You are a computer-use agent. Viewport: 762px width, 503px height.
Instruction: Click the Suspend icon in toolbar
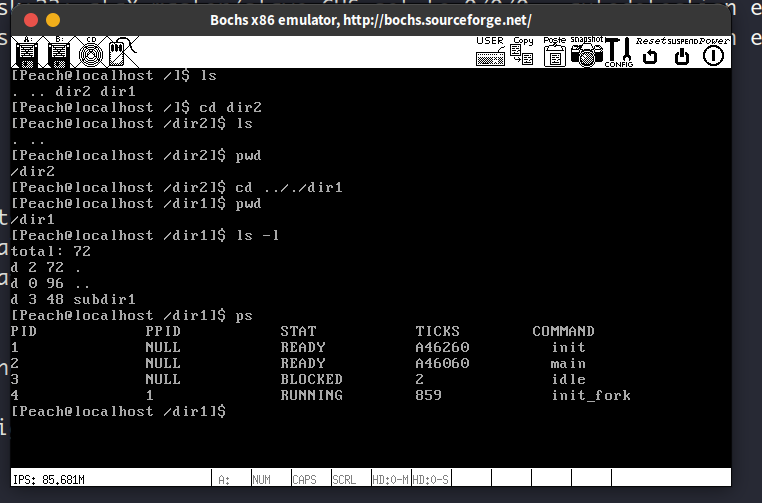coord(682,54)
